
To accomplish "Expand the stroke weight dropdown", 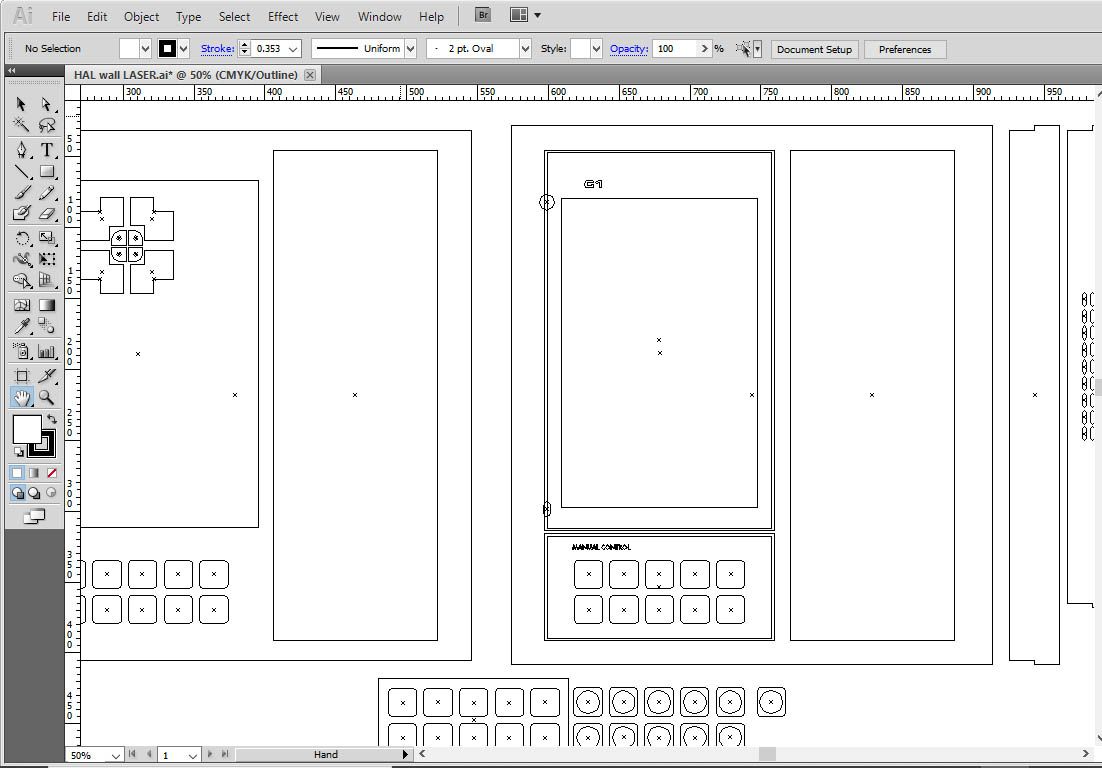I will (x=293, y=48).
